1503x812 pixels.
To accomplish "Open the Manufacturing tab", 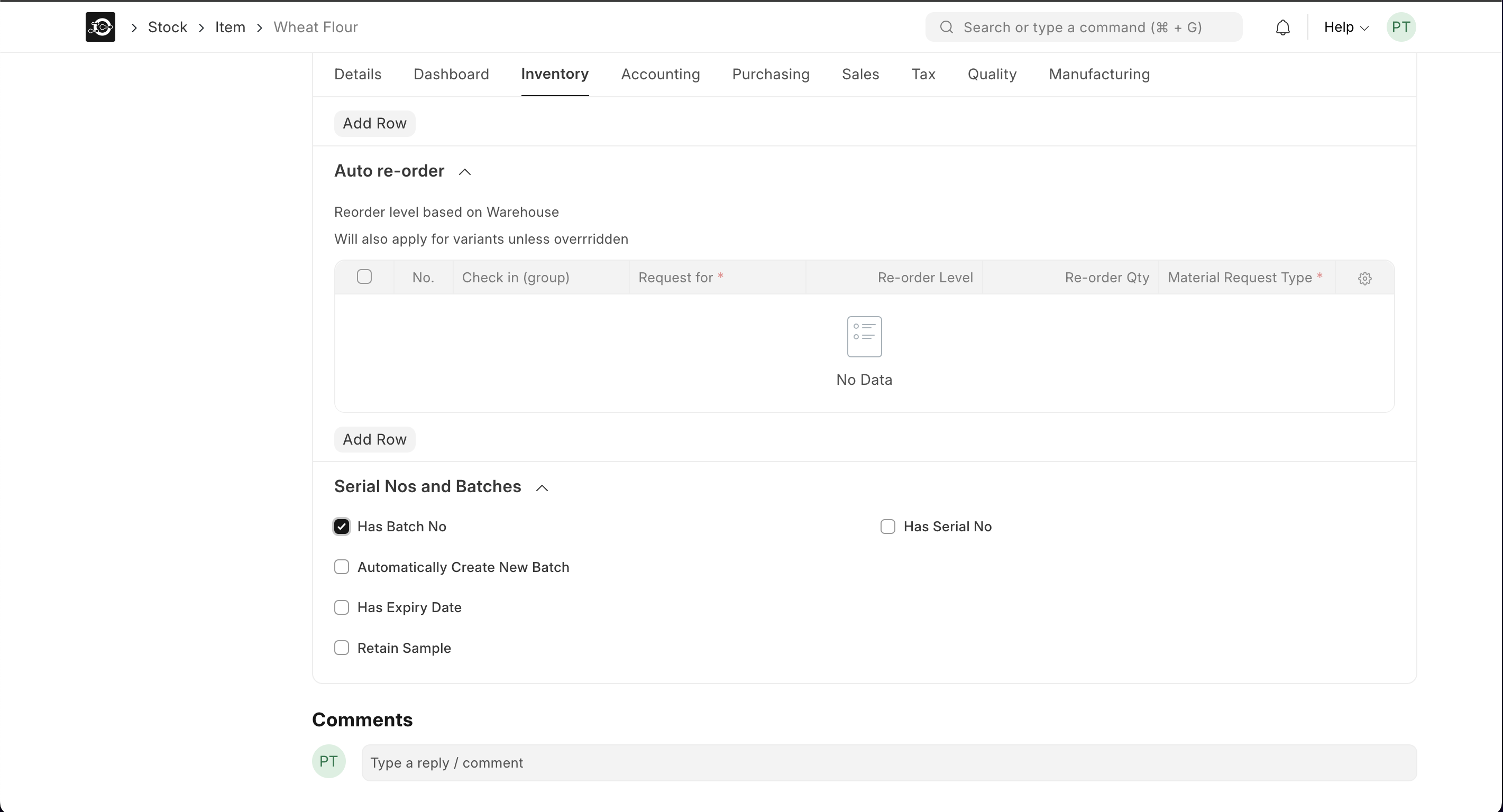I will click(1098, 74).
